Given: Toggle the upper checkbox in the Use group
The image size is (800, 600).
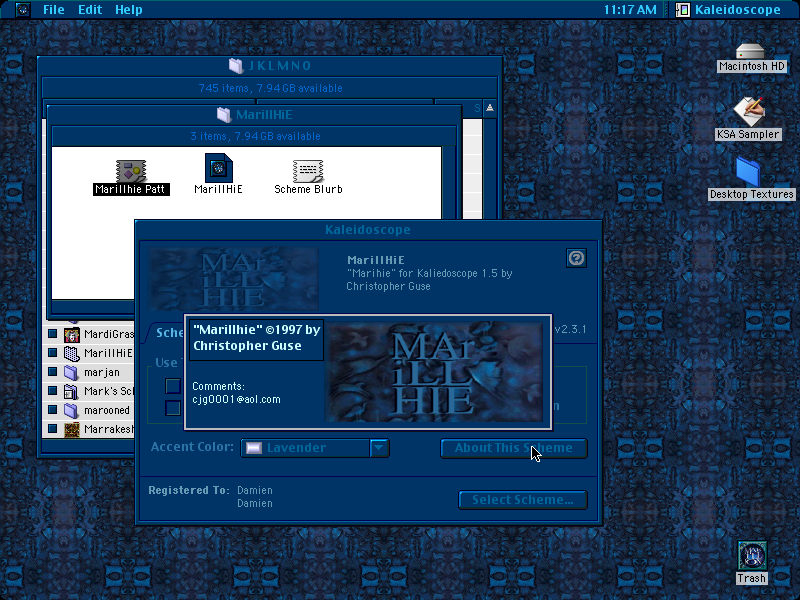Looking at the screenshot, I should point(173,386).
